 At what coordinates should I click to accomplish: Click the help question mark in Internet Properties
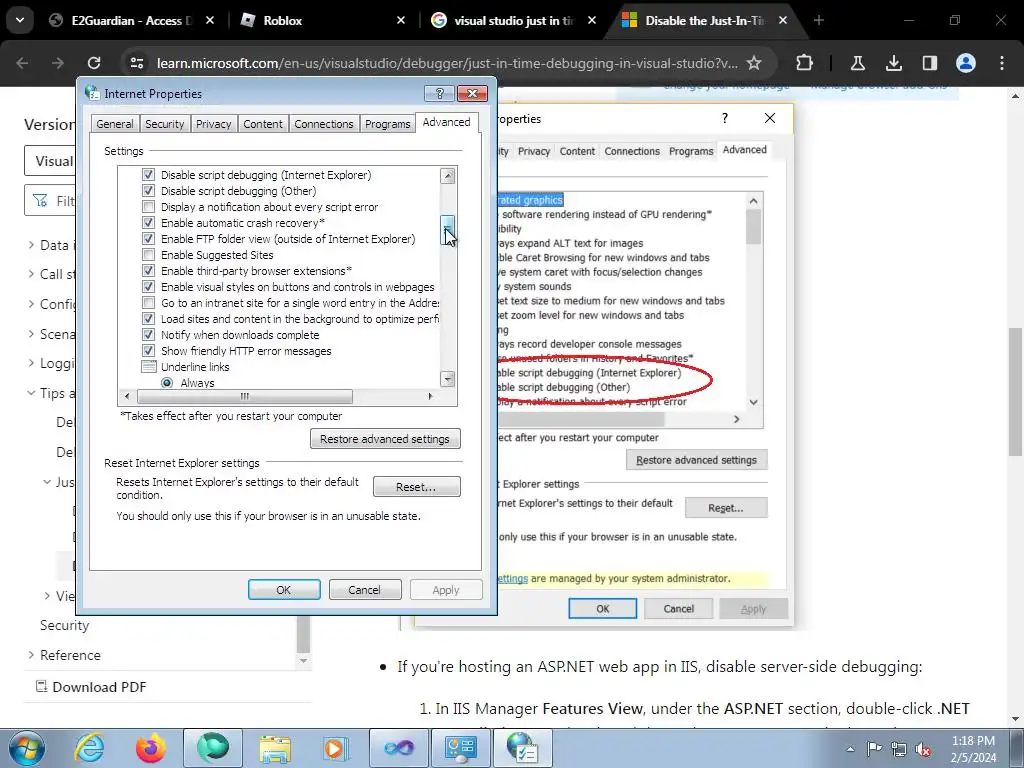(440, 93)
